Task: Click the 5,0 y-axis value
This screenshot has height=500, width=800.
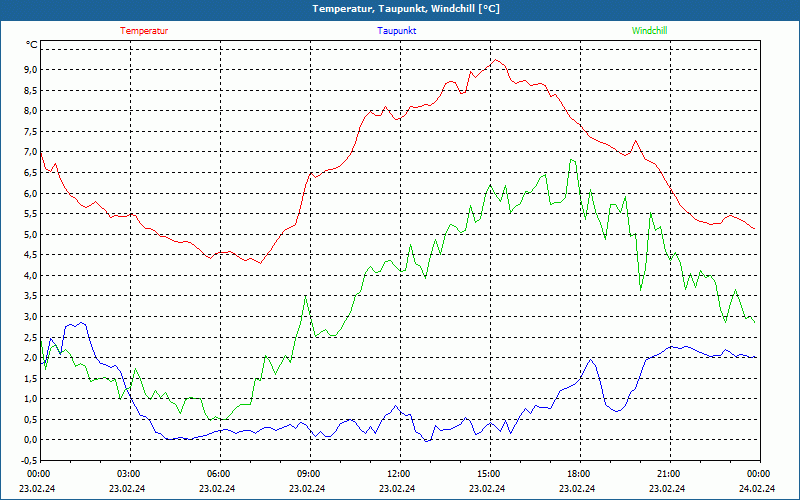Action: 32,234
